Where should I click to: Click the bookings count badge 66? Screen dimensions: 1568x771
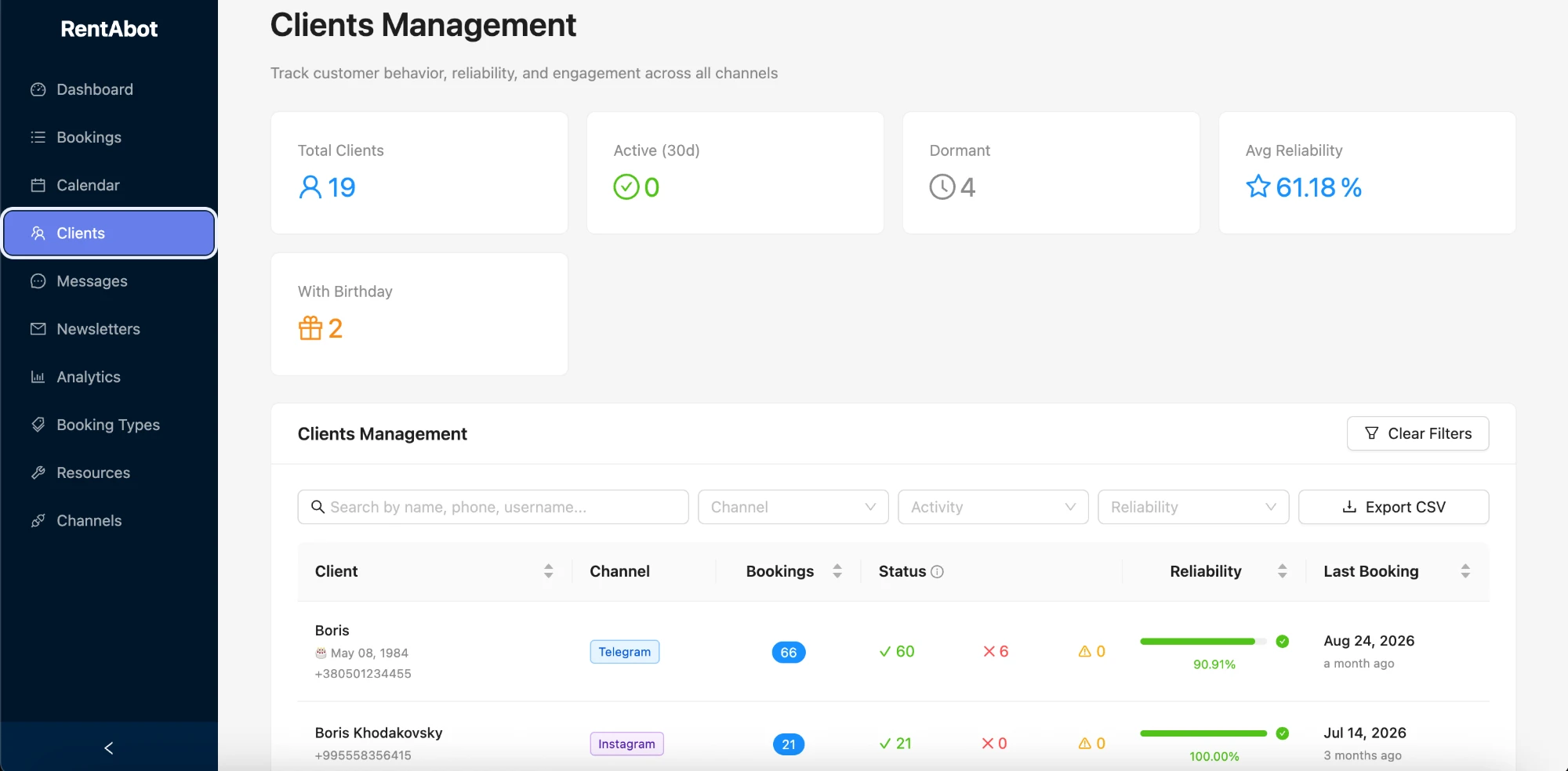click(x=789, y=652)
